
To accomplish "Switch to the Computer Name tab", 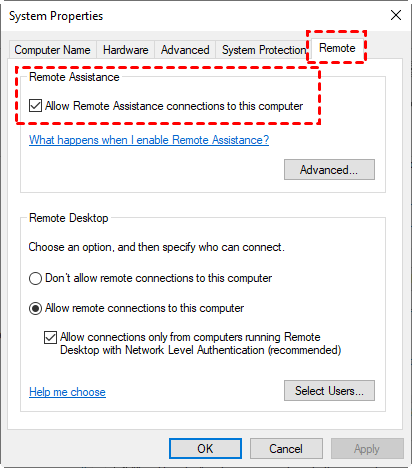I will pos(52,50).
